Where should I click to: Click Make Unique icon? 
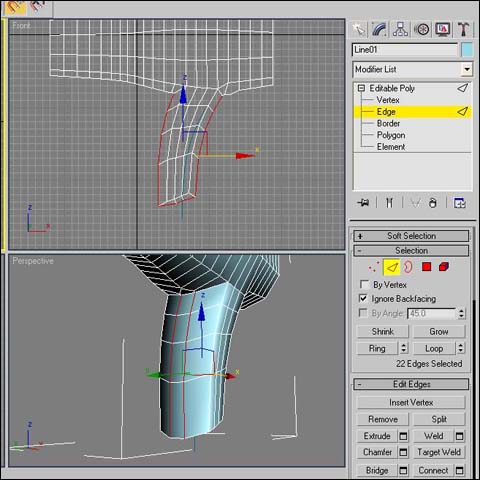(x=415, y=203)
